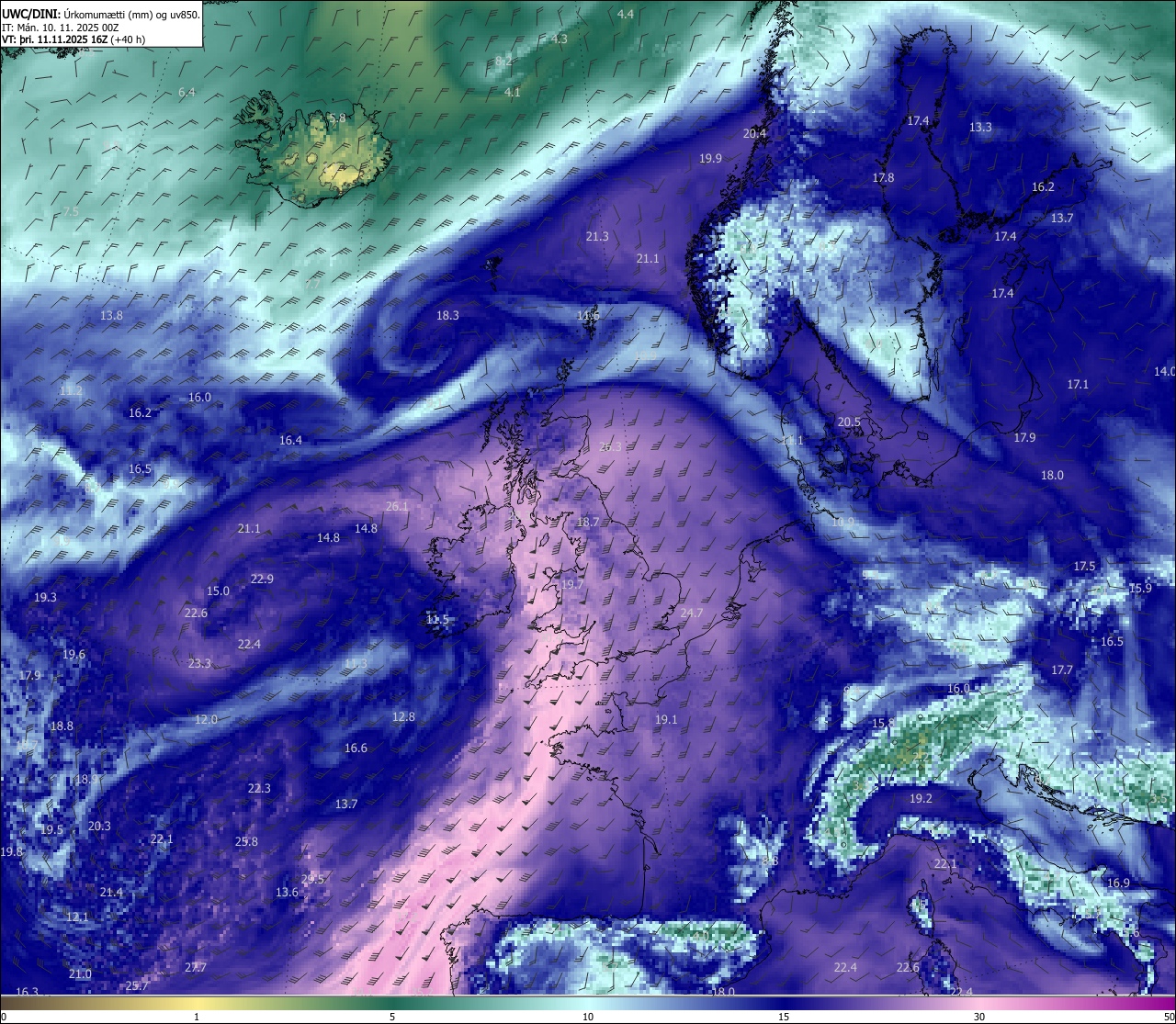Click the 11.5 value at southwest Ireland
The height and width of the screenshot is (1024, 1176).
(x=437, y=619)
